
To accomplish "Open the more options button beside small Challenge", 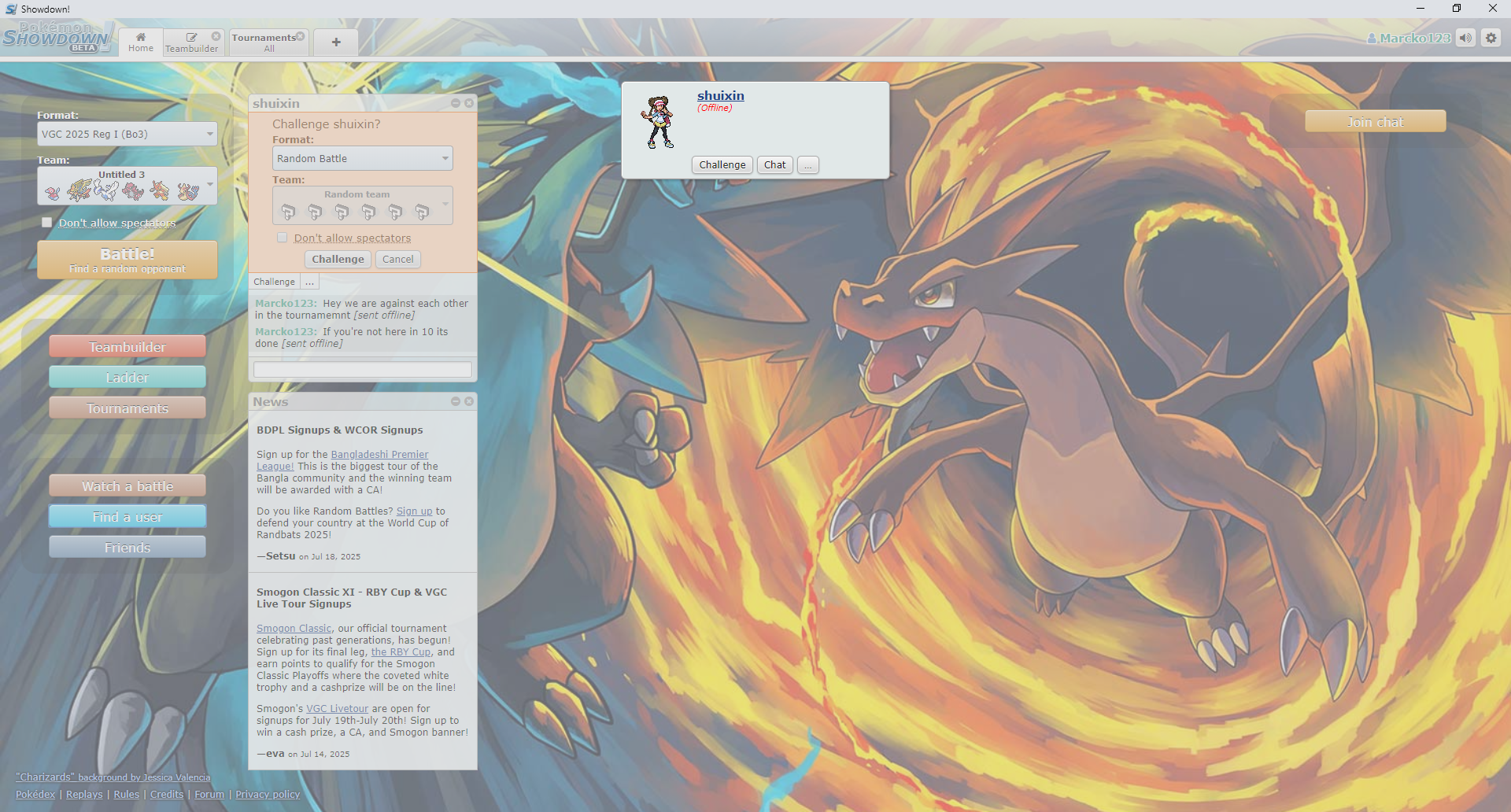I will tap(309, 282).
